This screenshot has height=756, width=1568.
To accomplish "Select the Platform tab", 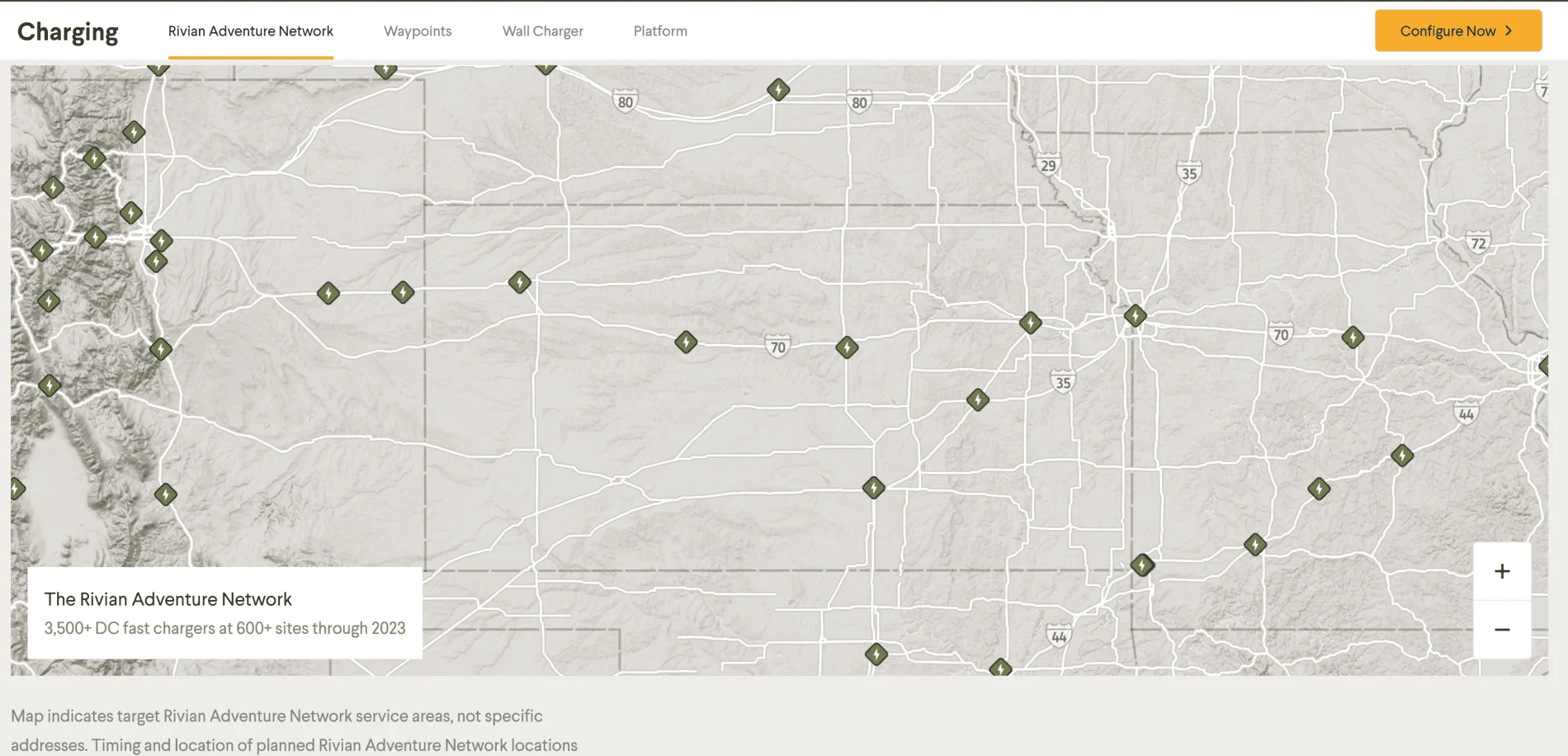I will coord(660,31).
